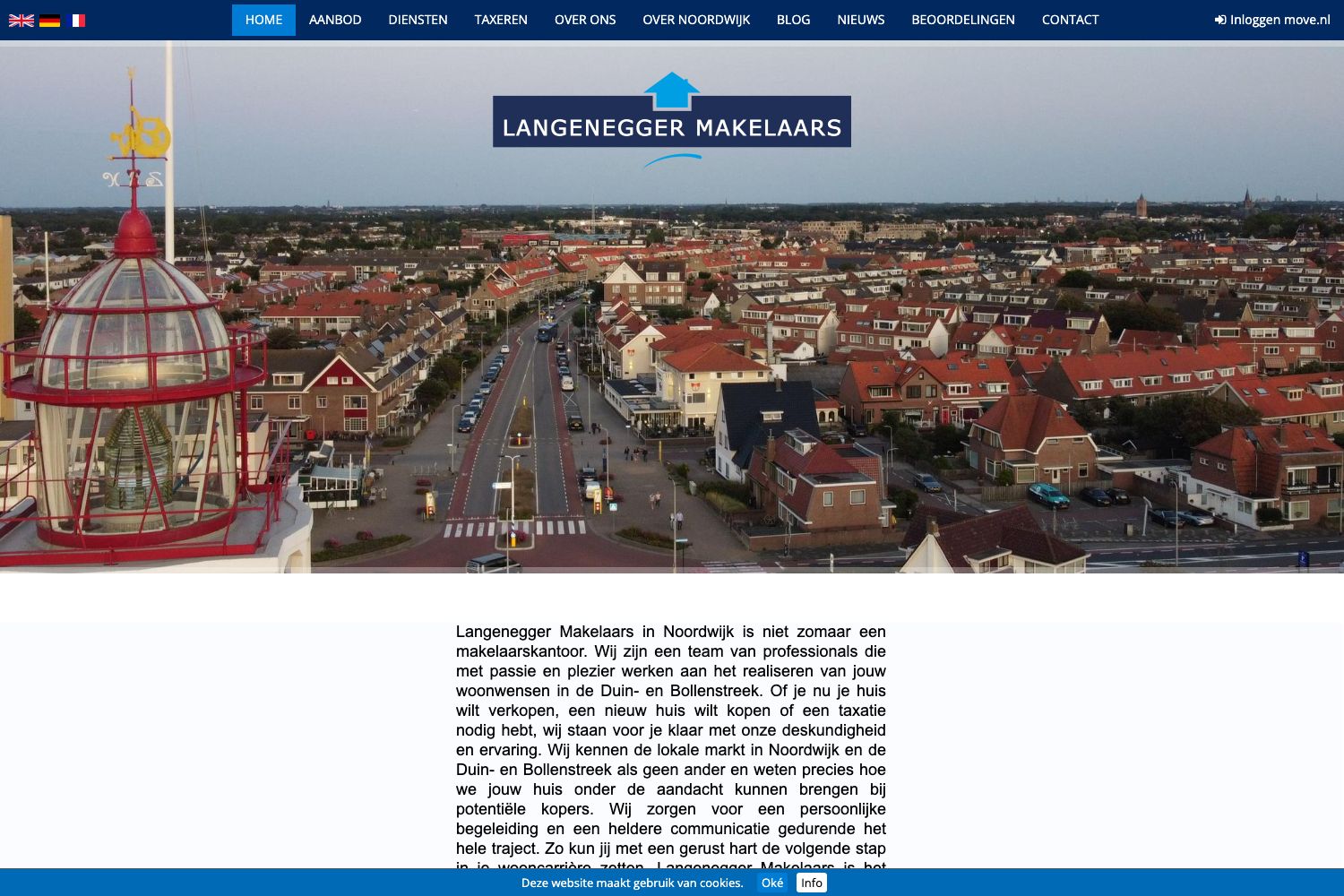Open cookie Info button
The width and height of the screenshot is (1344, 896).
point(812,883)
